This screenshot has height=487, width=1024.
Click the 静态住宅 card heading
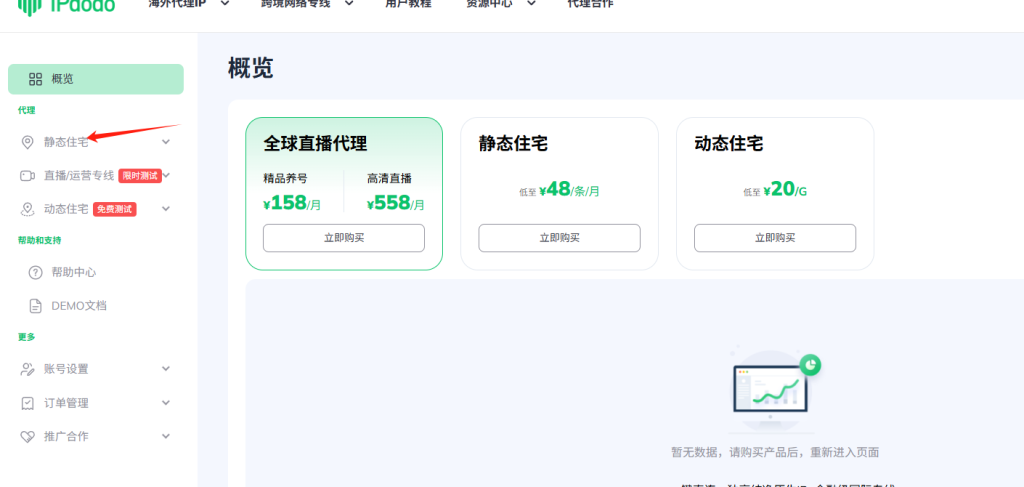pyautogui.click(x=513, y=144)
